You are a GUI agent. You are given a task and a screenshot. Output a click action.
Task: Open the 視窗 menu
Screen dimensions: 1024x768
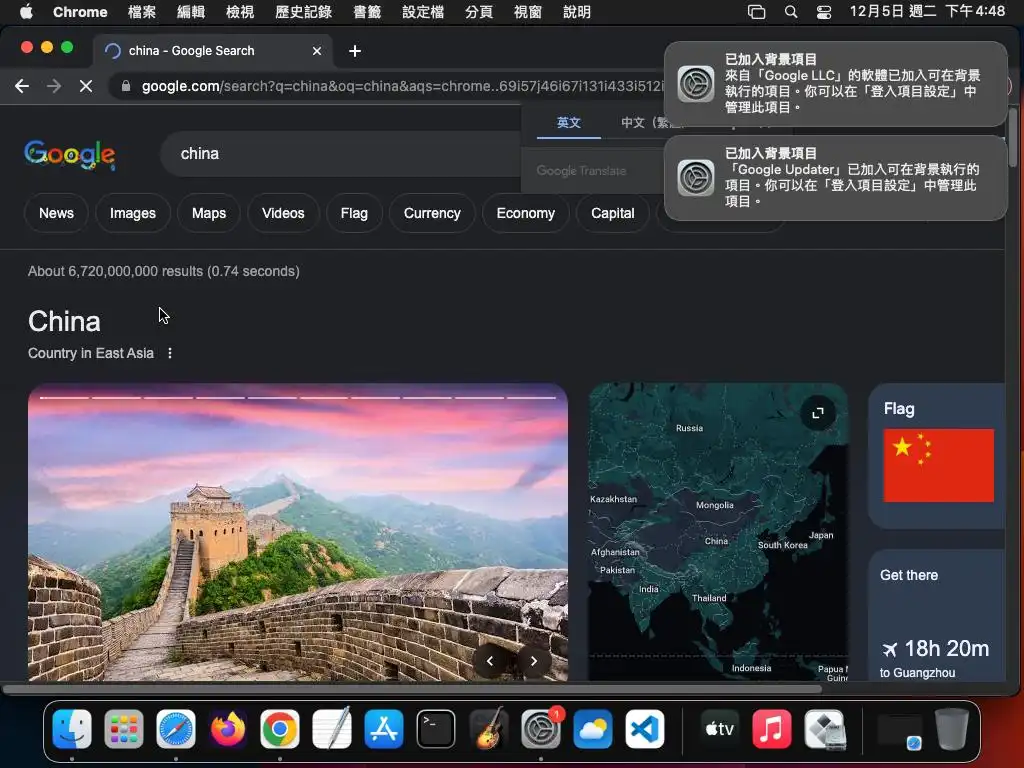pos(528,12)
